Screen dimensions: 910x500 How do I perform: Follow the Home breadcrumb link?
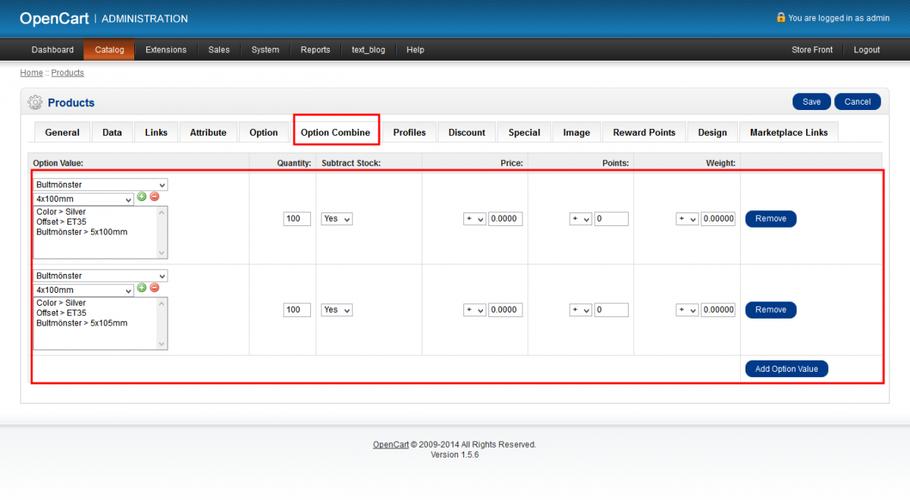(x=31, y=73)
